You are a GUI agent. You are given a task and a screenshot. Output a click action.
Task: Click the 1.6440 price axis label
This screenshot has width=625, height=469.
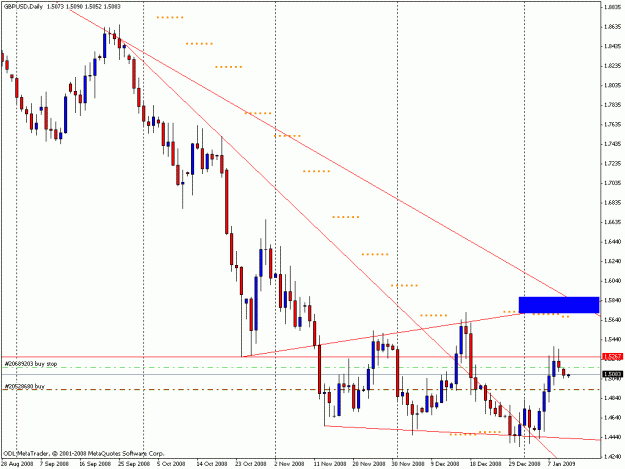click(613, 241)
